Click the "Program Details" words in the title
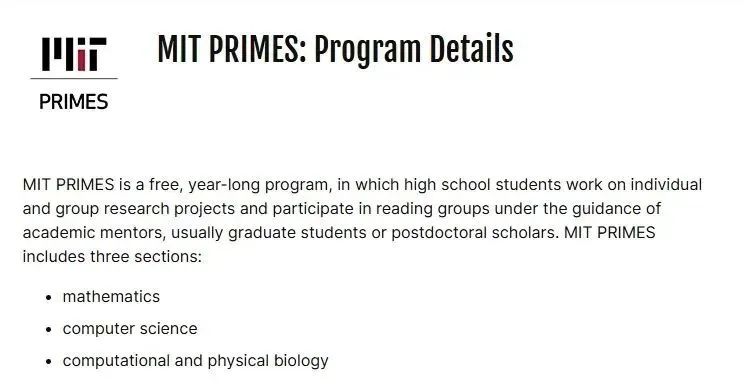 (414, 49)
